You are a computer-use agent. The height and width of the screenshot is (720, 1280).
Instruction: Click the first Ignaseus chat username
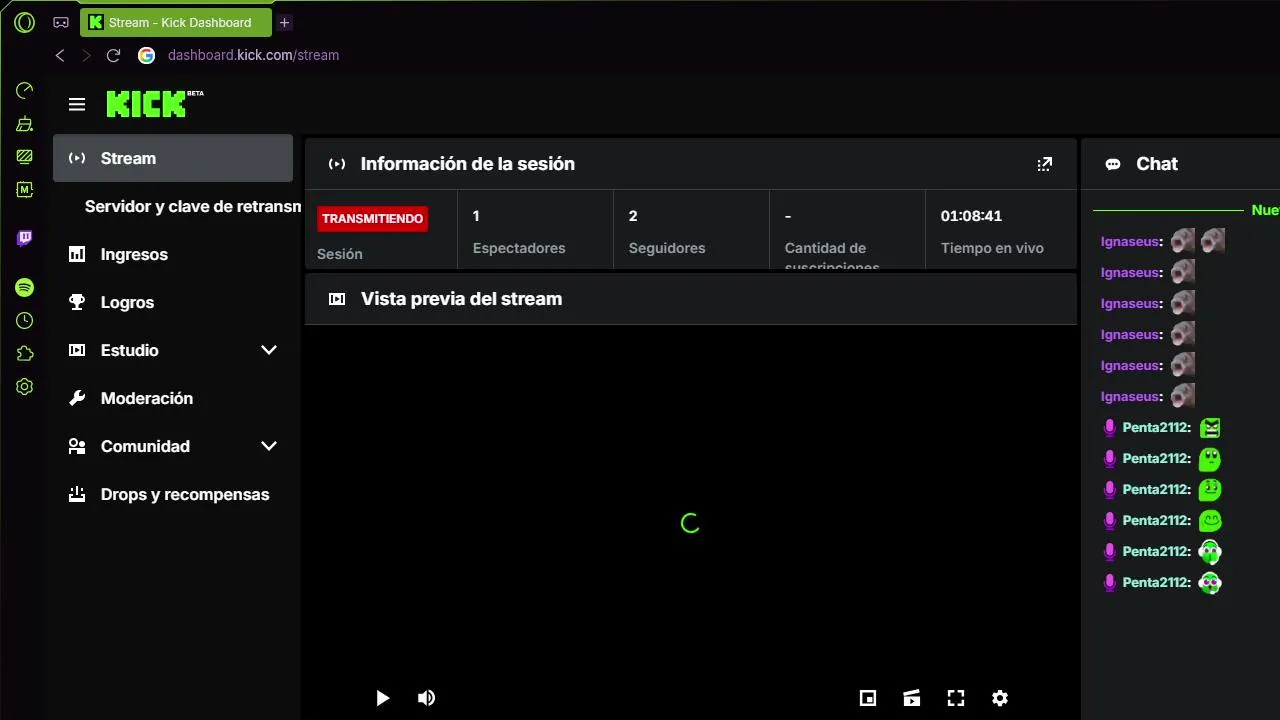coord(1131,241)
